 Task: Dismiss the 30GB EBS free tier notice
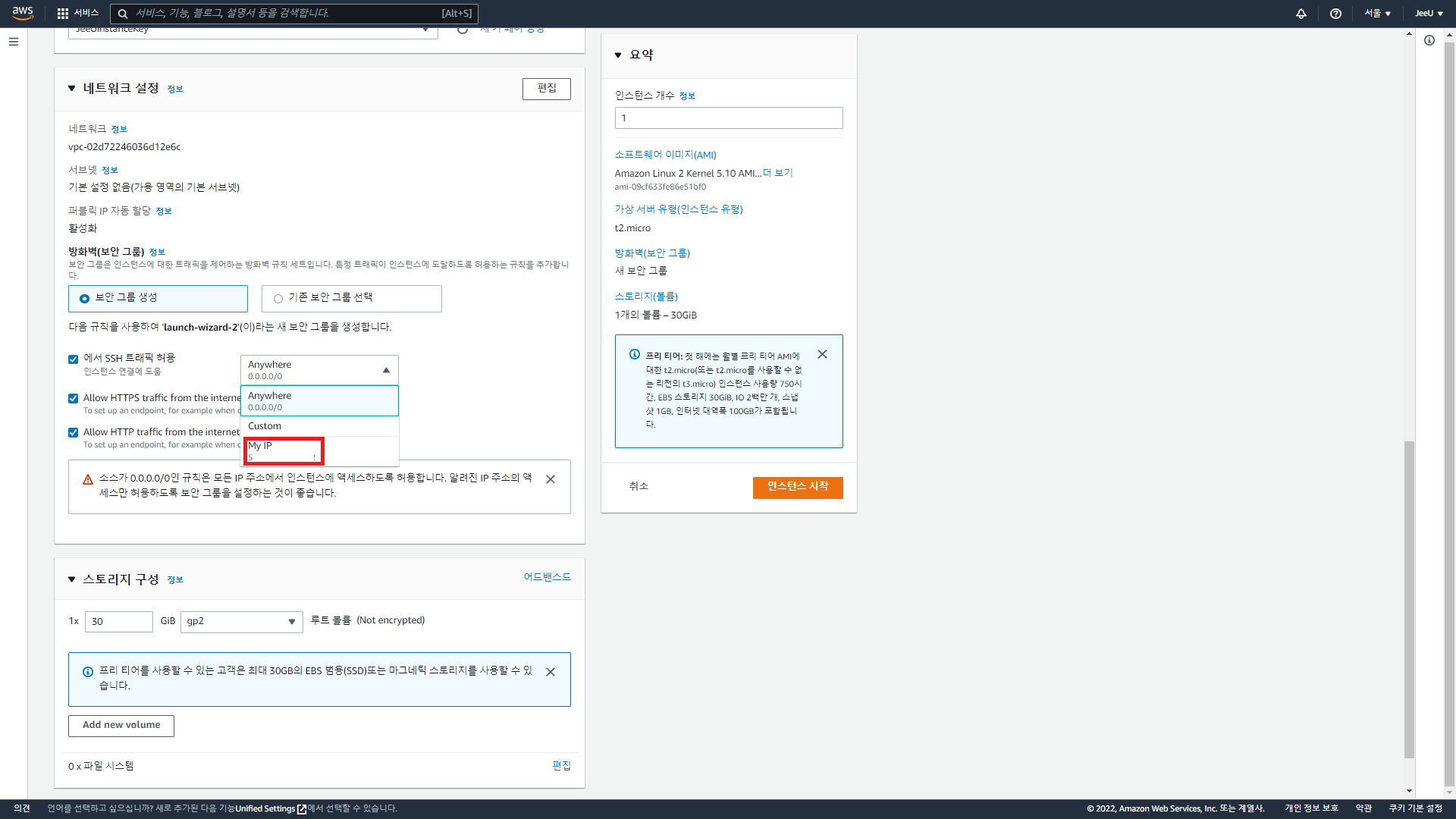click(551, 672)
